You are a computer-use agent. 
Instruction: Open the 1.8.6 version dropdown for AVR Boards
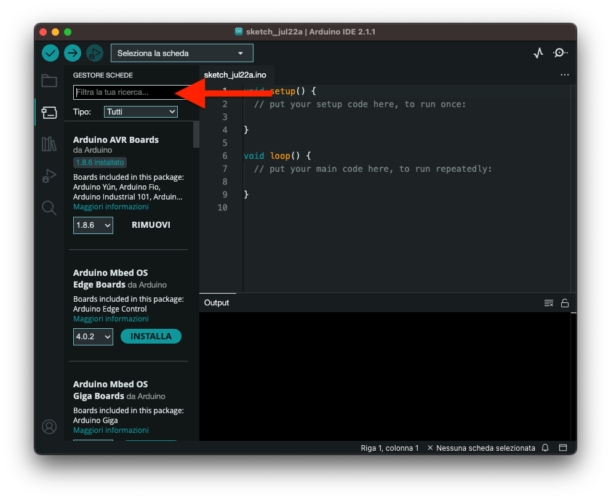pyautogui.click(x=93, y=225)
